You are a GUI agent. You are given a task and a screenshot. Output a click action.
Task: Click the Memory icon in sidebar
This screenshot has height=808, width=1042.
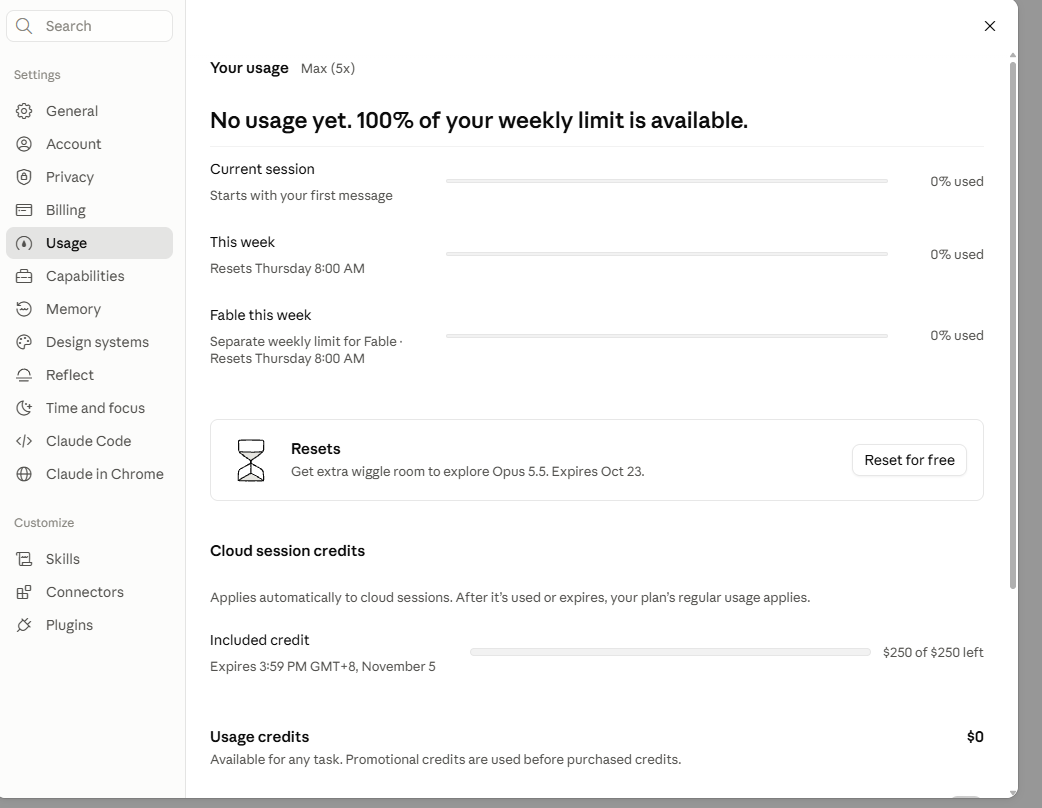pyautogui.click(x=24, y=309)
